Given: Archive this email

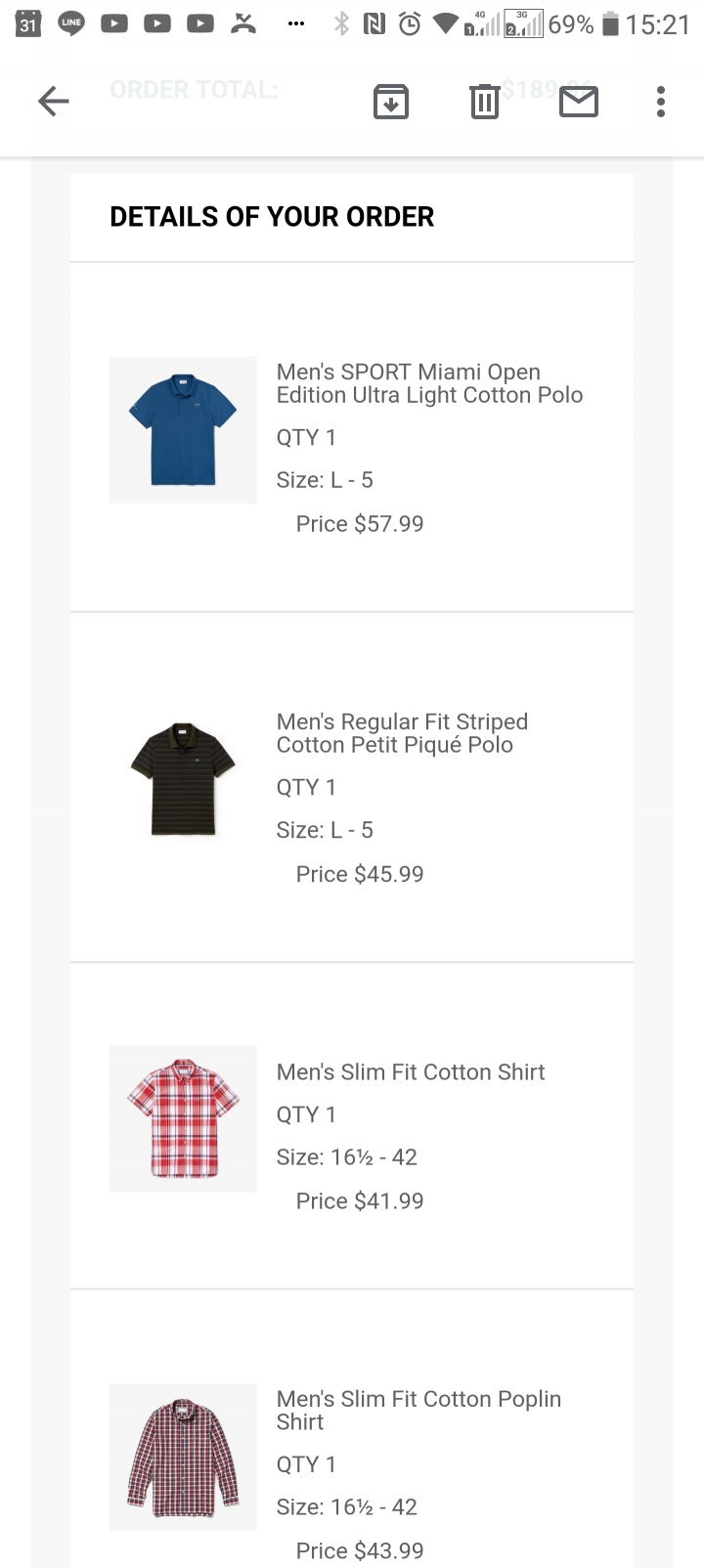Looking at the screenshot, I should point(391,102).
